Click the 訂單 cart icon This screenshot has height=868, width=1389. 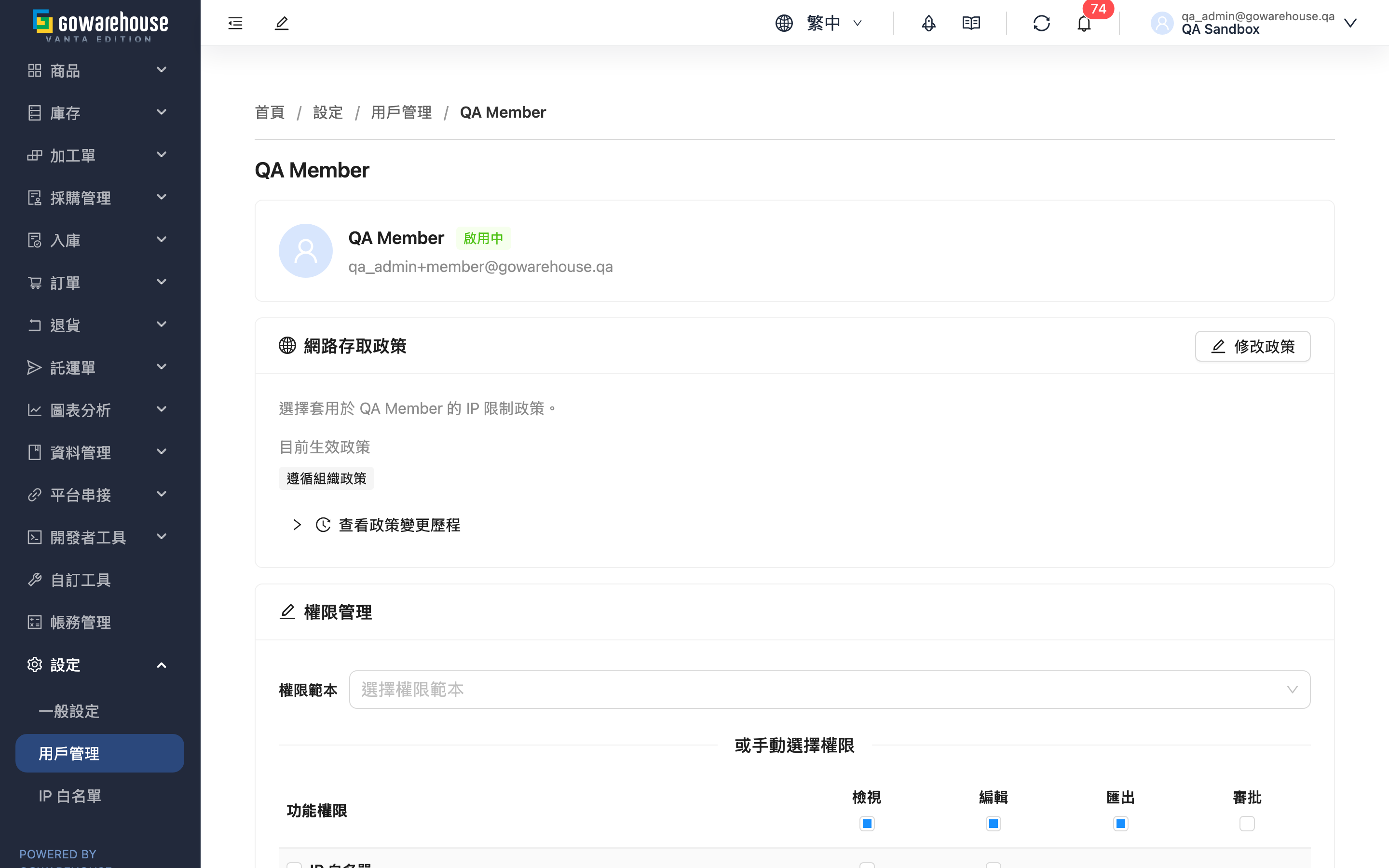click(x=34, y=283)
